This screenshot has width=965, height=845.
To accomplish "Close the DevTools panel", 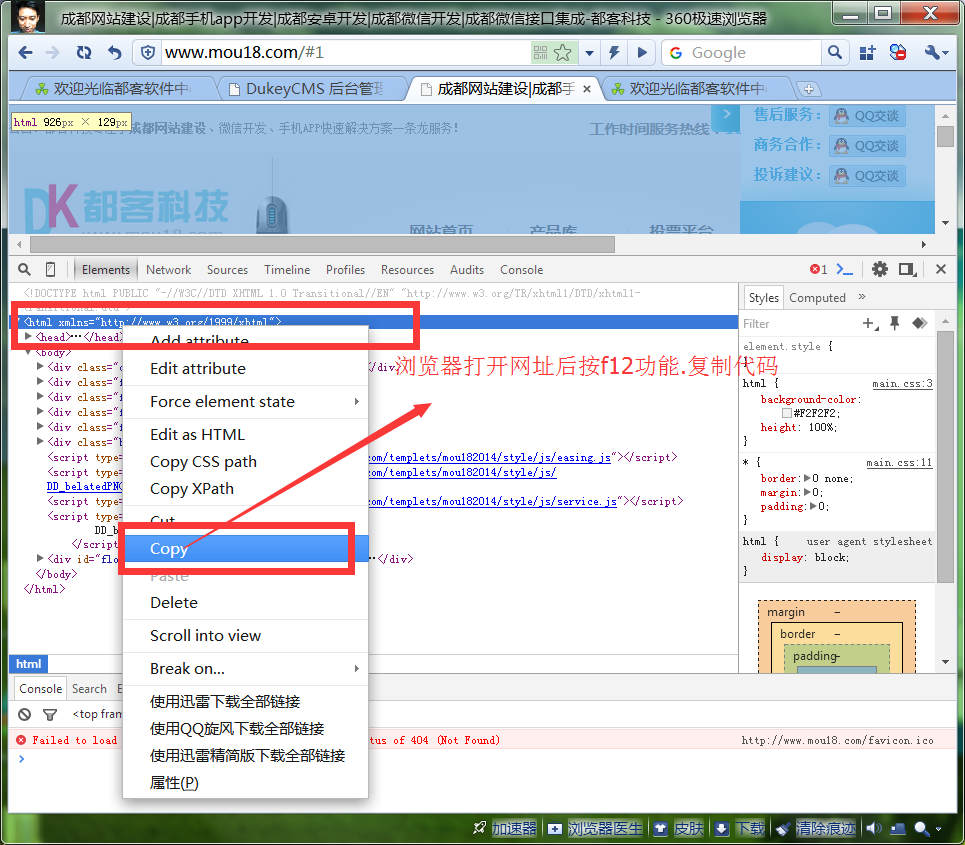I will pyautogui.click(x=941, y=269).
